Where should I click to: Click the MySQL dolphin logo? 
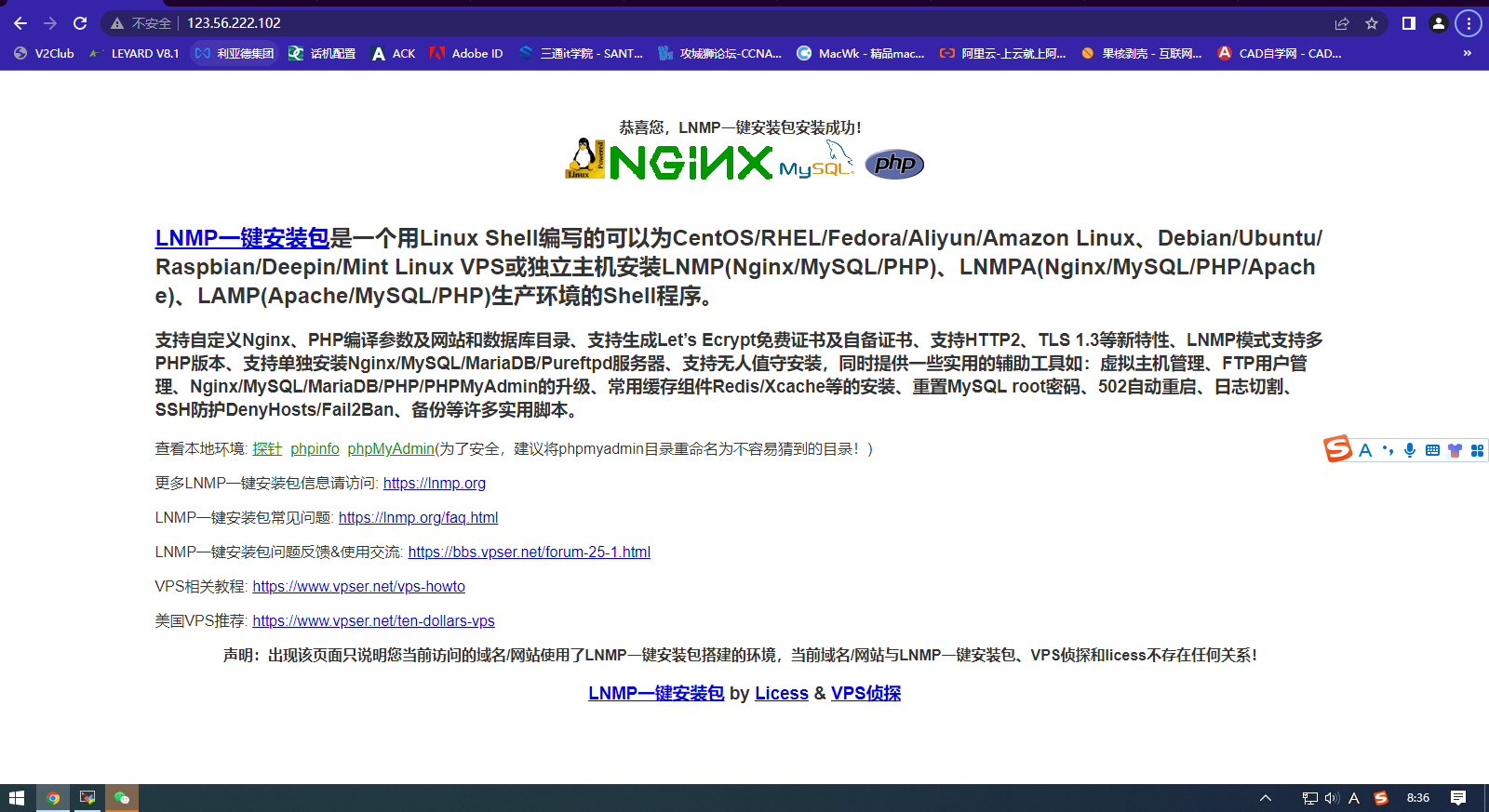click(x=817, y=159)
